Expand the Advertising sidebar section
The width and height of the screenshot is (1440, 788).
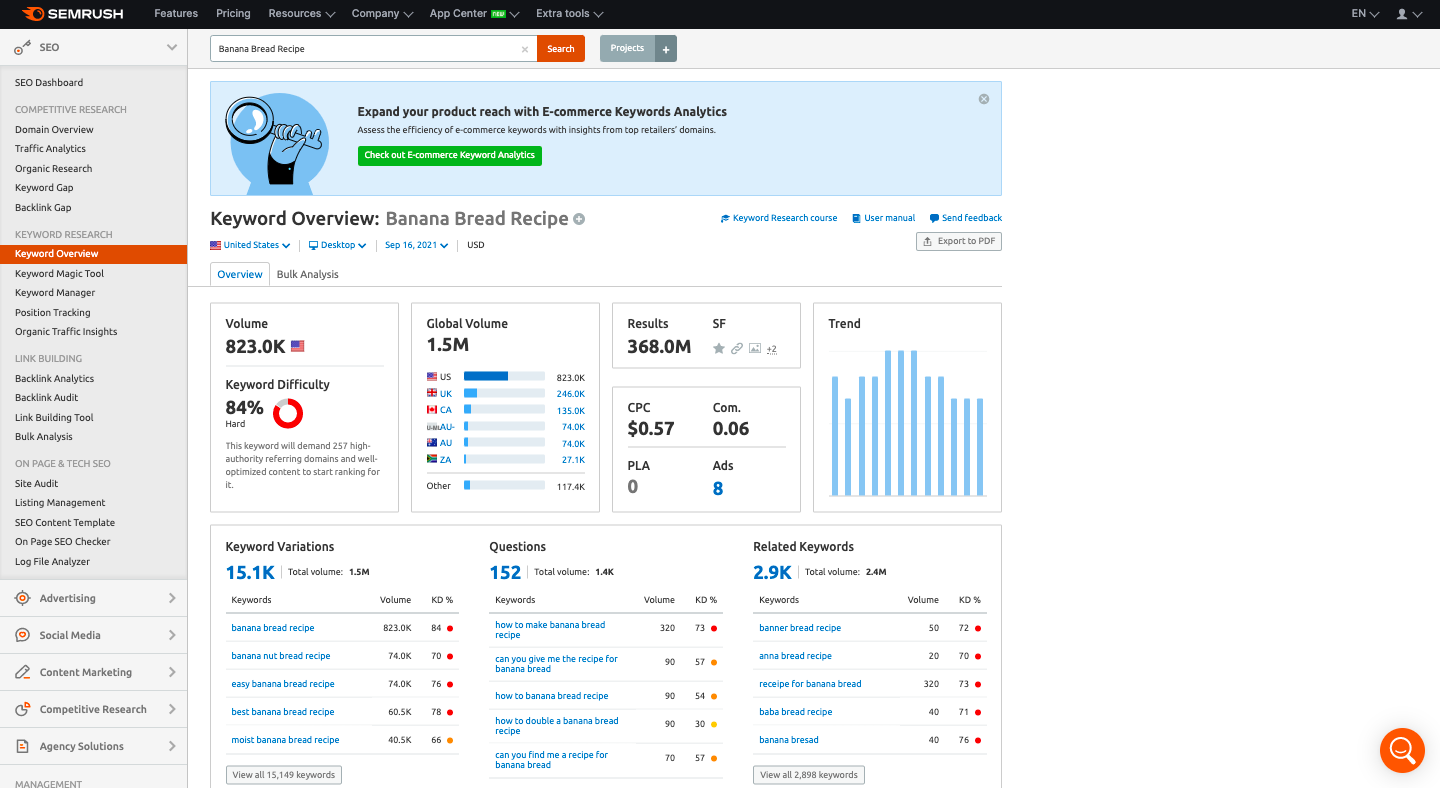pos(172,598)
